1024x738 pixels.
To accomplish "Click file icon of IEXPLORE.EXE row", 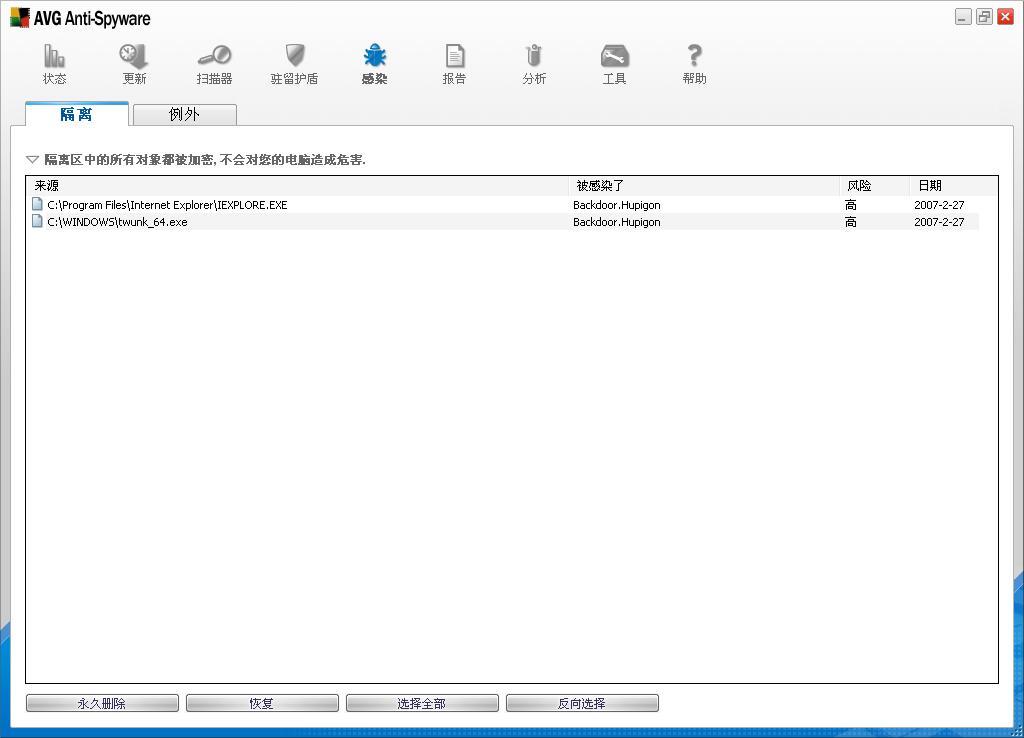I will pyautogui.click(x=37, y=204).
